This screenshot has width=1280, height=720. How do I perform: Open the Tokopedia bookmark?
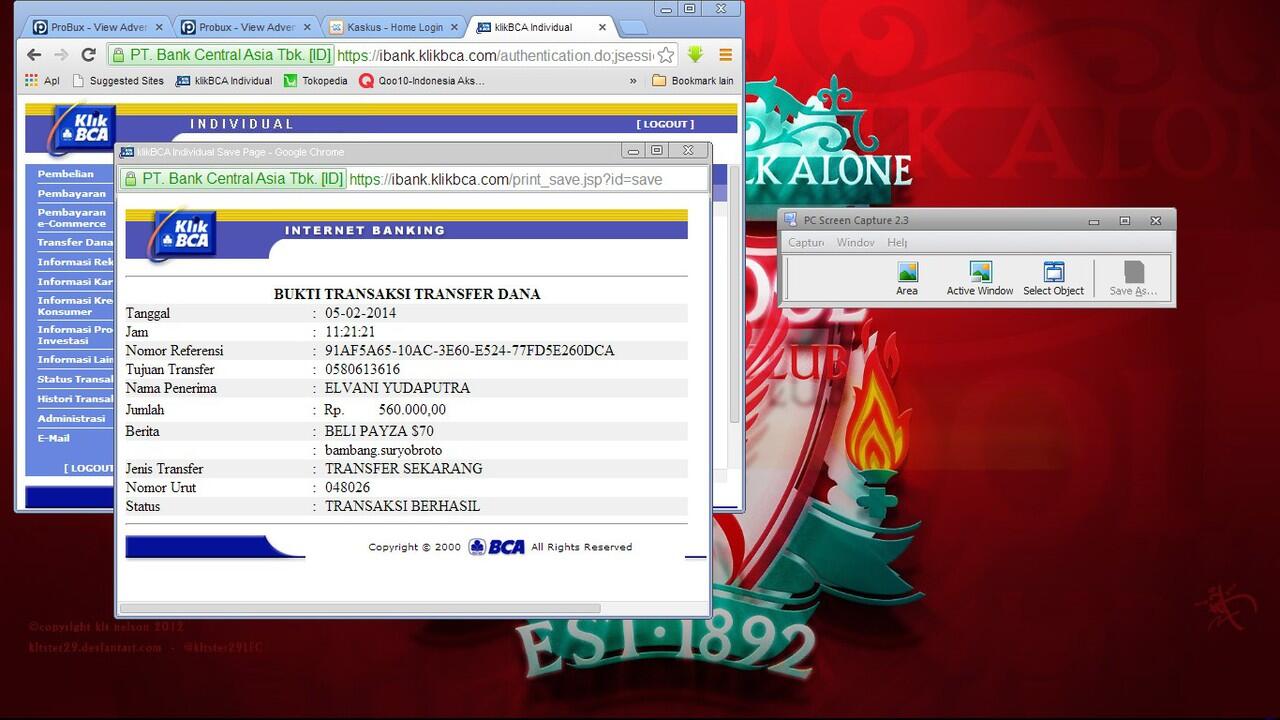[316, 81]
